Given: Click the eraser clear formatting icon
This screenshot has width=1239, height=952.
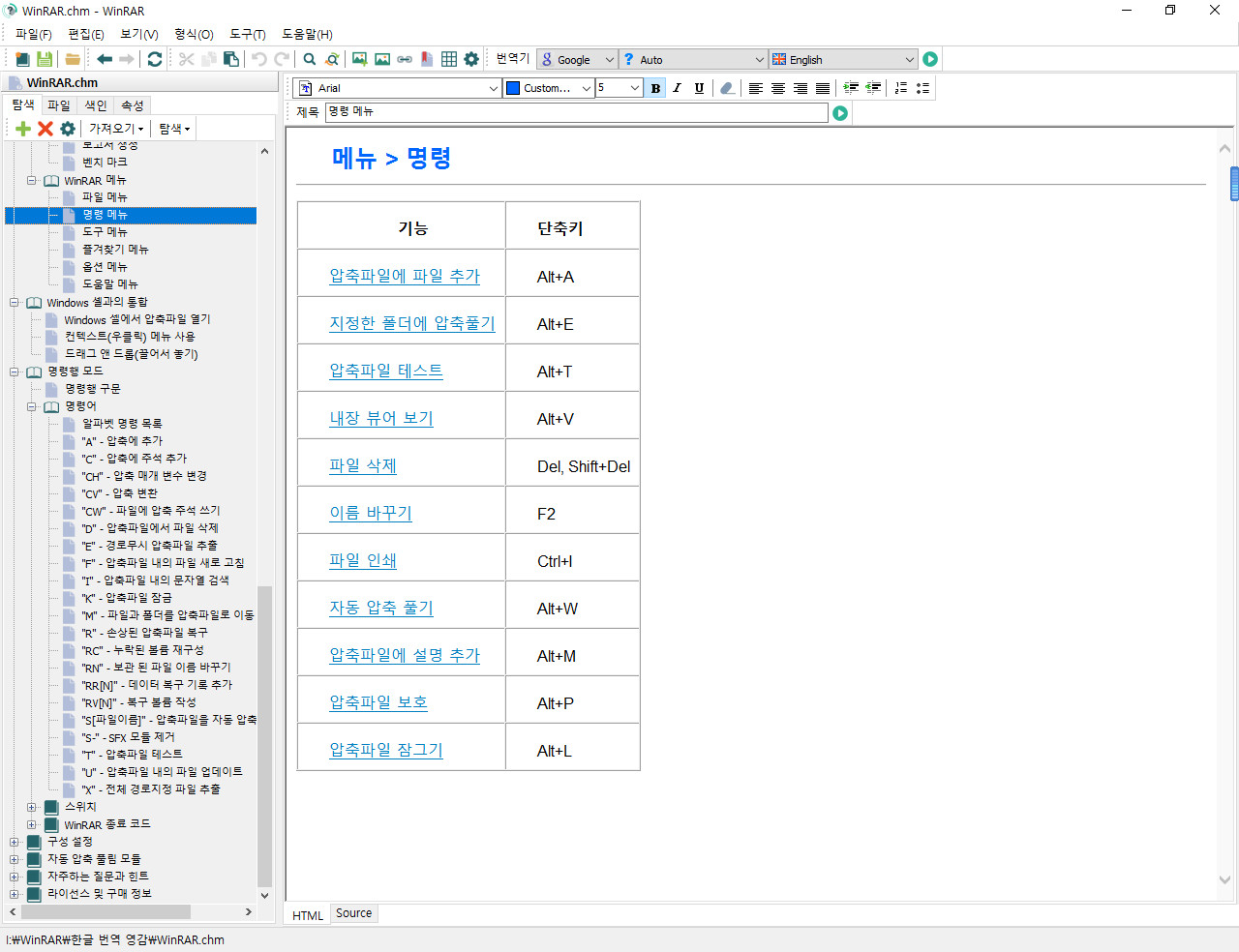Looking at the screenshot, I should pos(727,88).
